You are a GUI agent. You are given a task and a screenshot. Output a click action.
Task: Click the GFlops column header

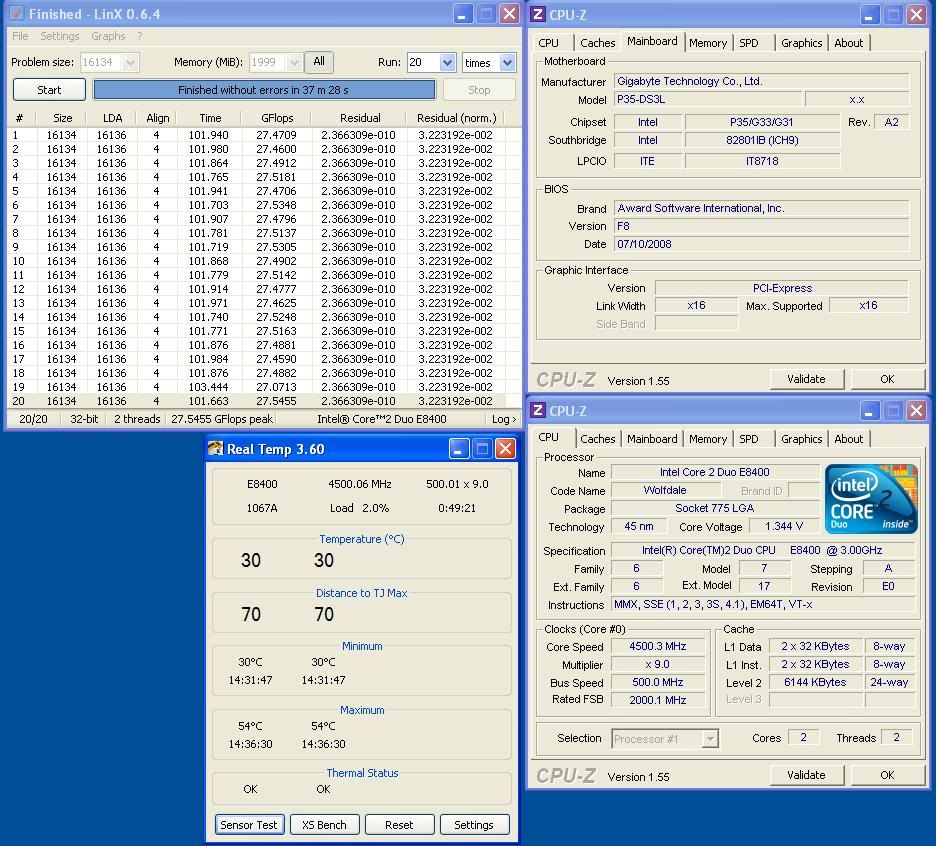tap(276, 118)
